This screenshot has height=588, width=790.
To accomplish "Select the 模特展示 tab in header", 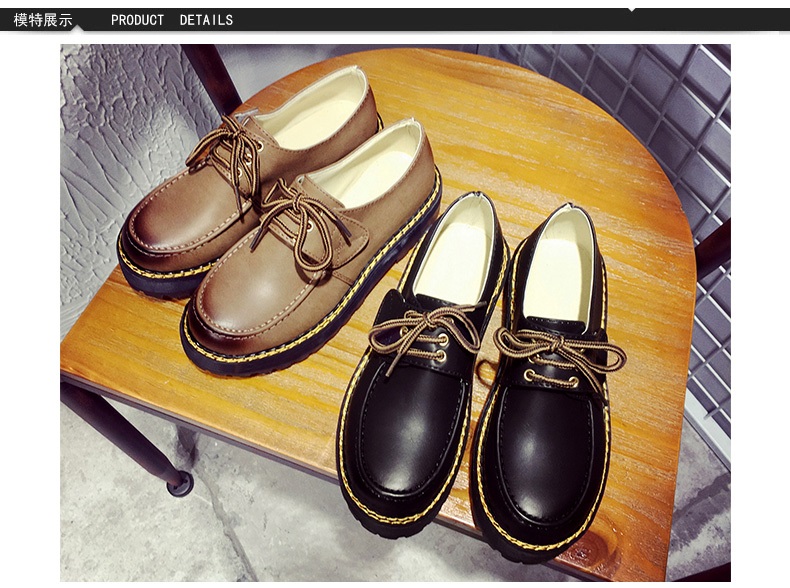I will click(x=43, y=20).
